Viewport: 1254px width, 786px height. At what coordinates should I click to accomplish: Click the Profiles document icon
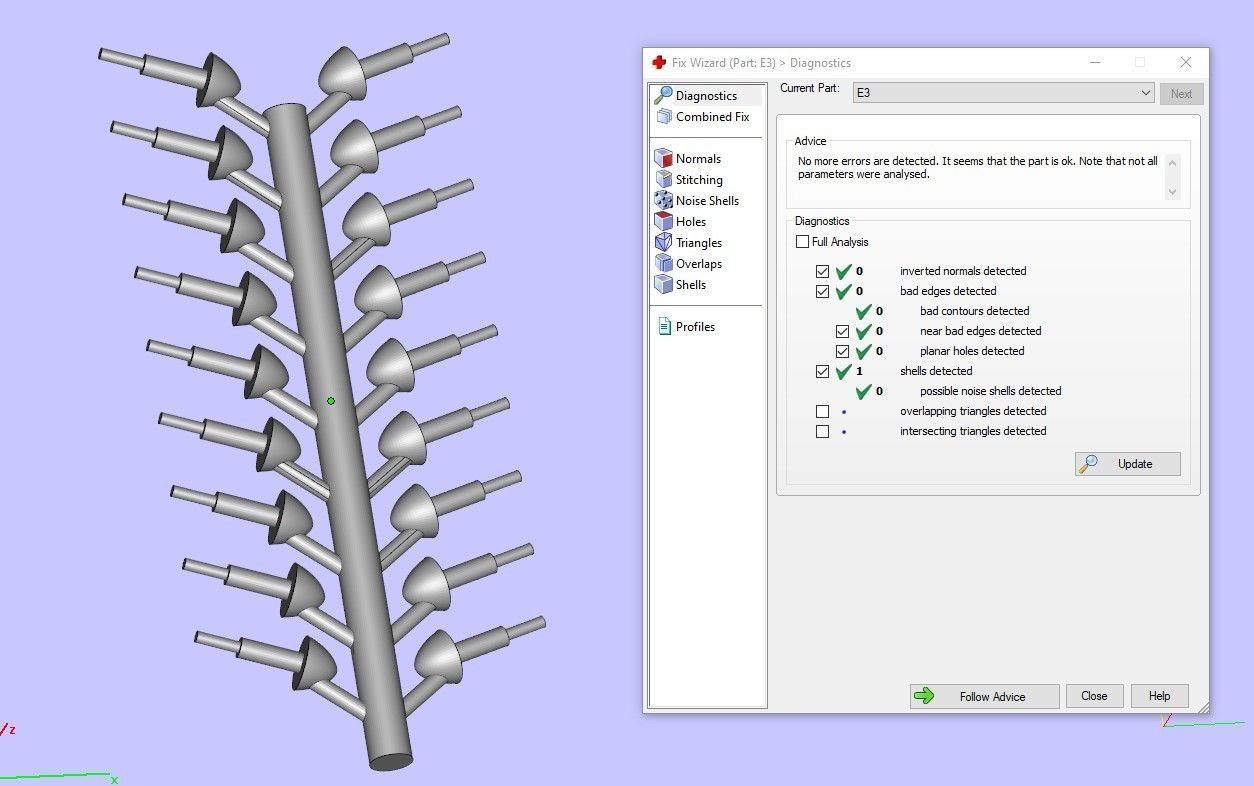pos(664,326)
